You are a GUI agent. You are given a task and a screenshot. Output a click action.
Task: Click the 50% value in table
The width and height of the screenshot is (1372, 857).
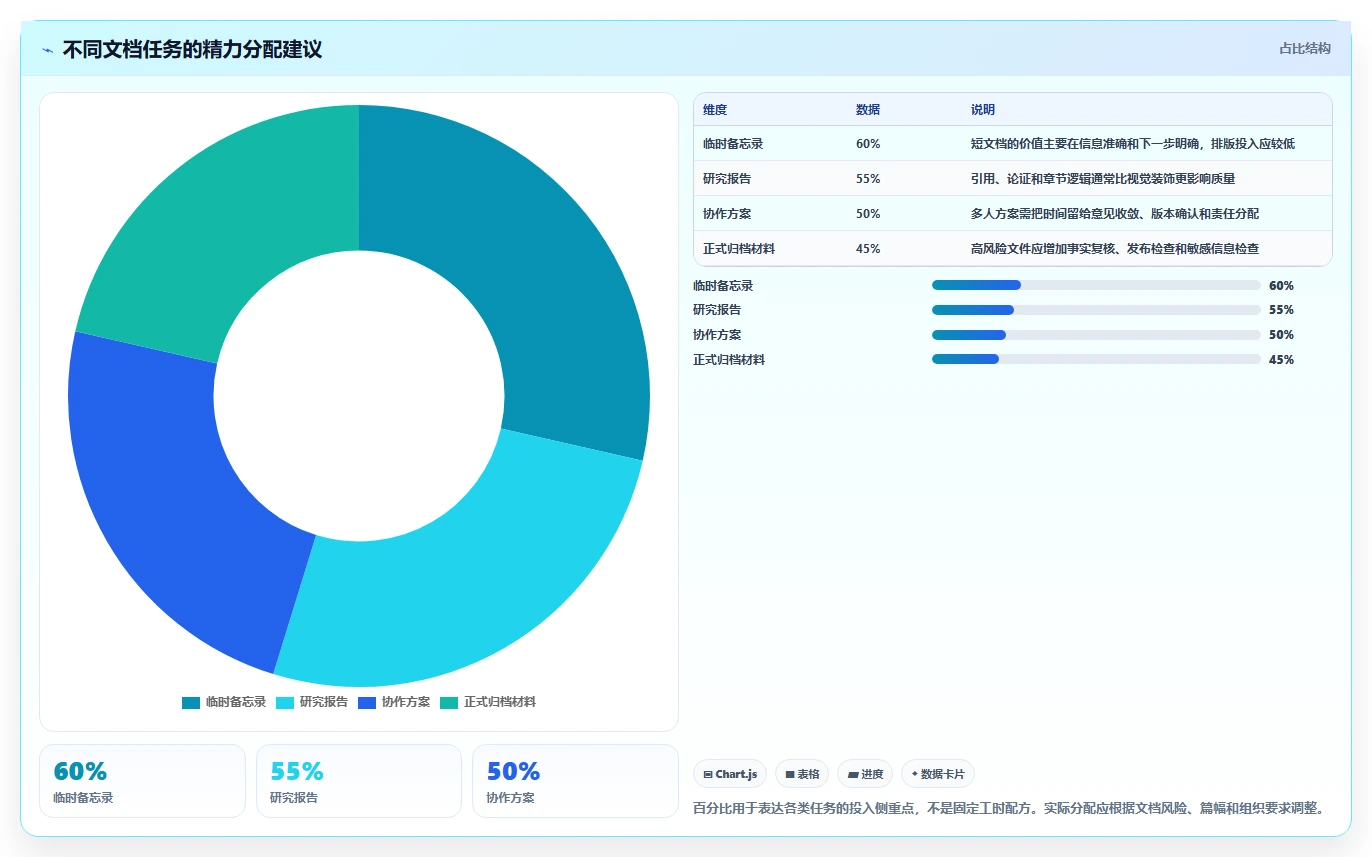pos(868,214)
